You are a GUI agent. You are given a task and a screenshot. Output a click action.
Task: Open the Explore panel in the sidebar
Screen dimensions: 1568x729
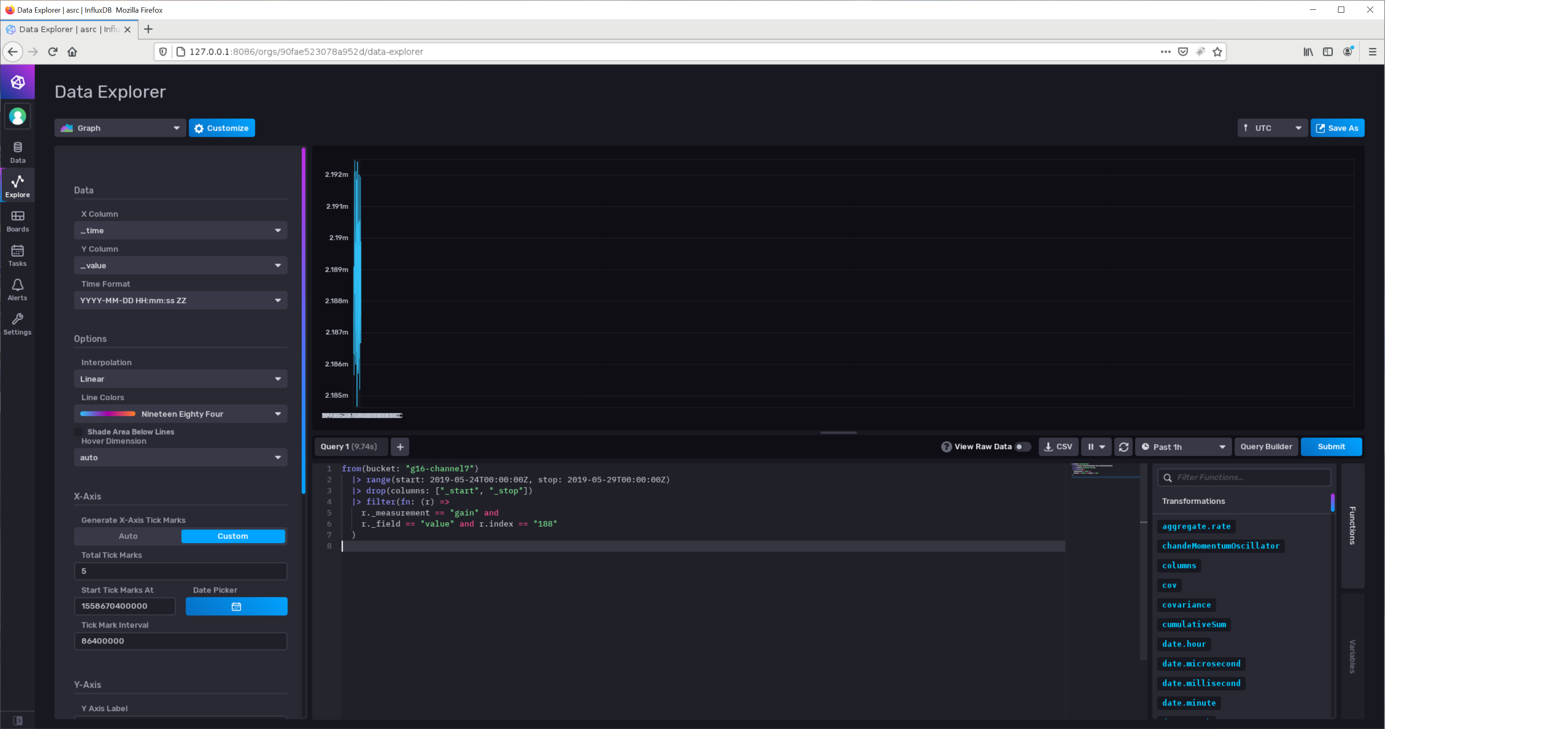coord(17,184)
